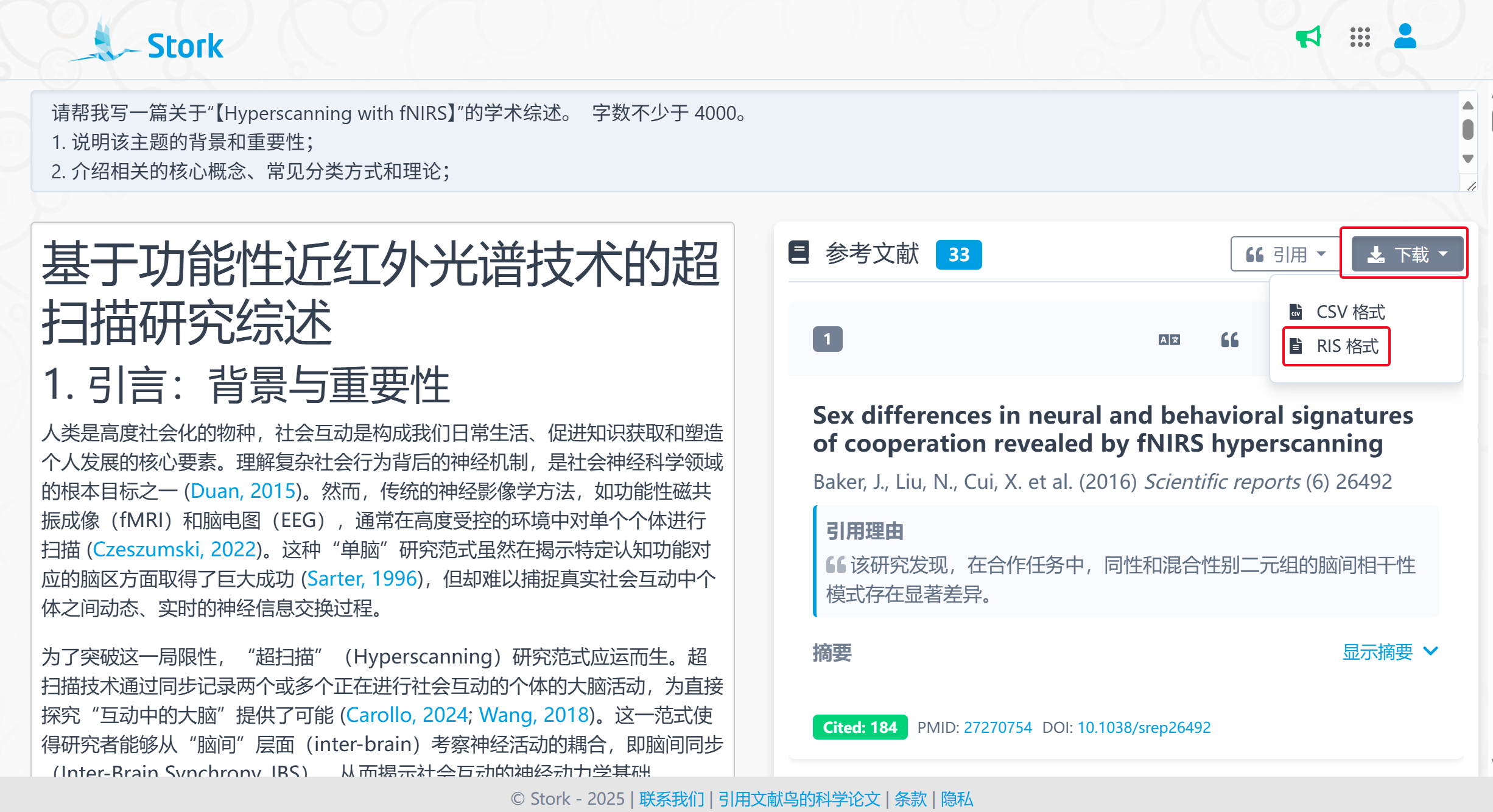1493x812 pixels.
Task: Open DOI 10.1038/srep26492 link
Action: 1143,727
